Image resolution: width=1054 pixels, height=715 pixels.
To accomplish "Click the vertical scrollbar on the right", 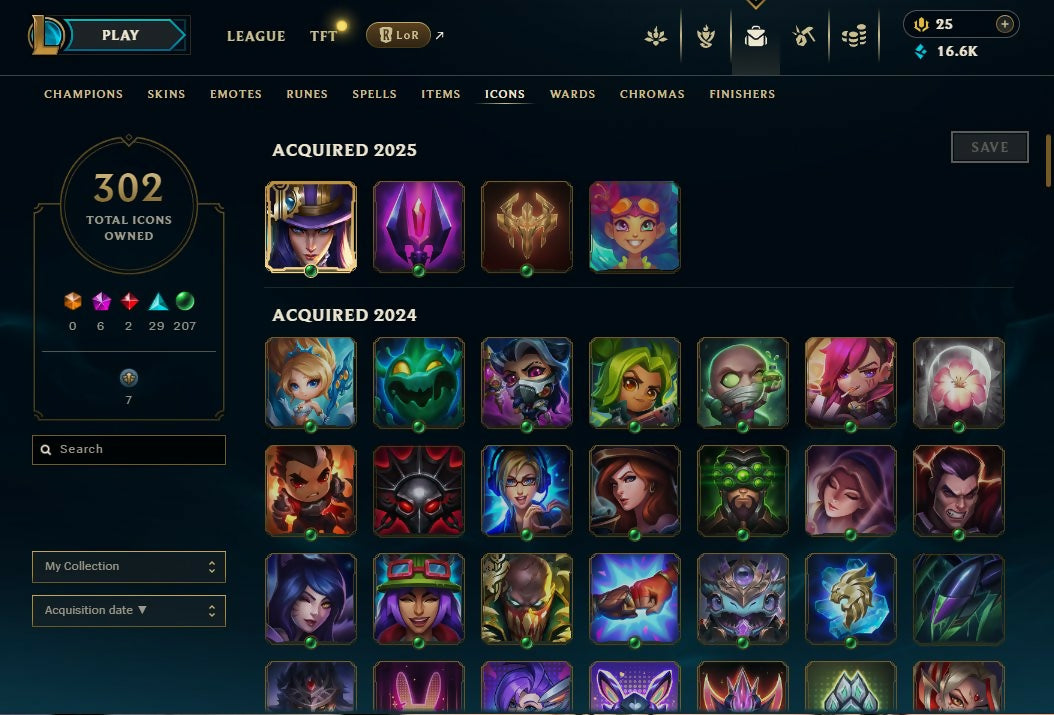I will [1048, 161].
